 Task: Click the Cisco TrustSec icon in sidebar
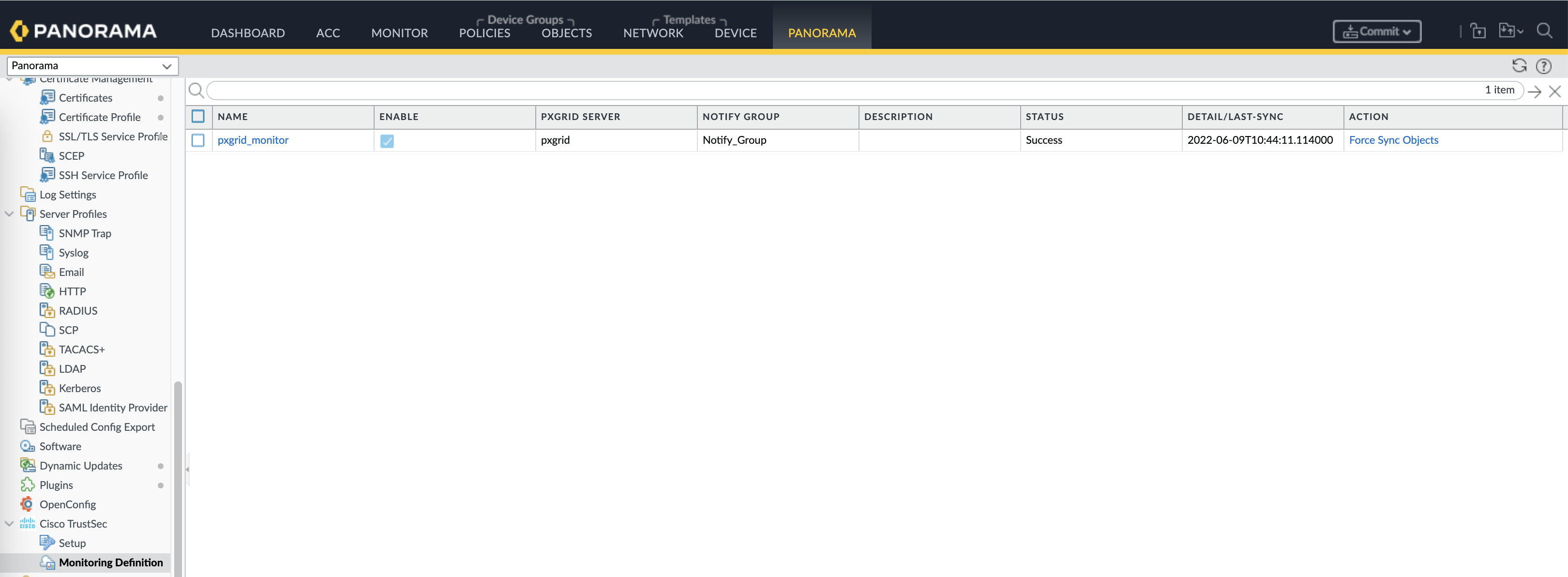pos(28,523)
